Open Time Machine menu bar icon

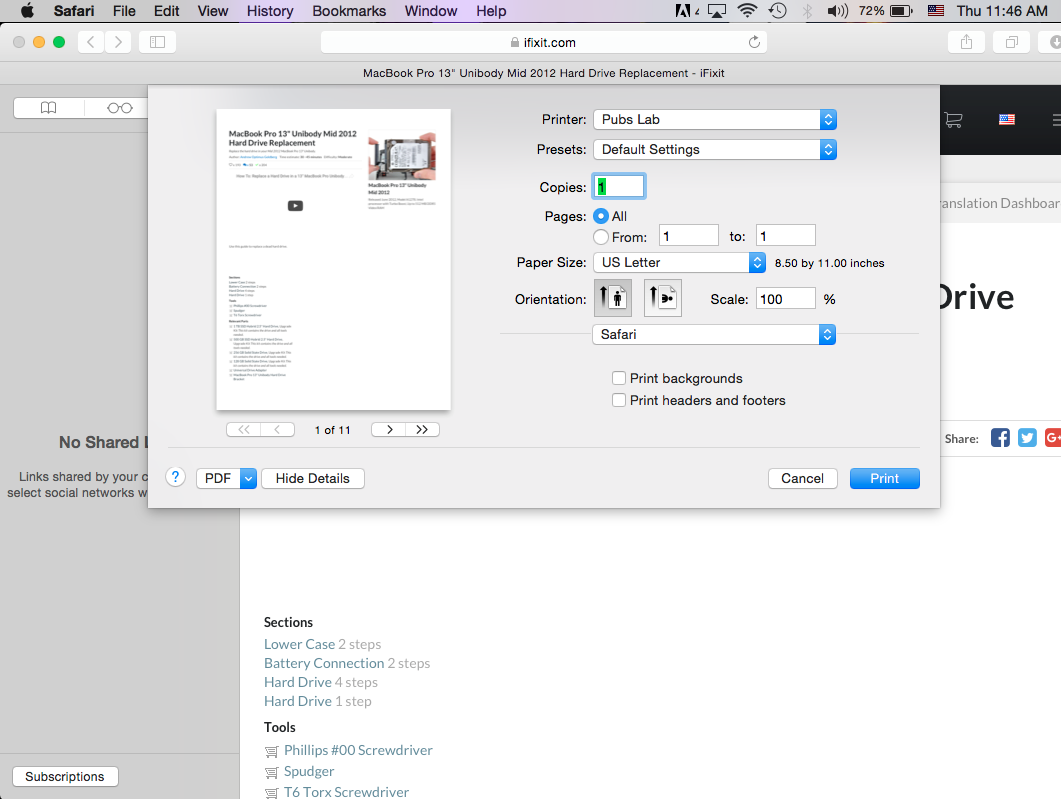pyautogui.click(x=777, y=11)
